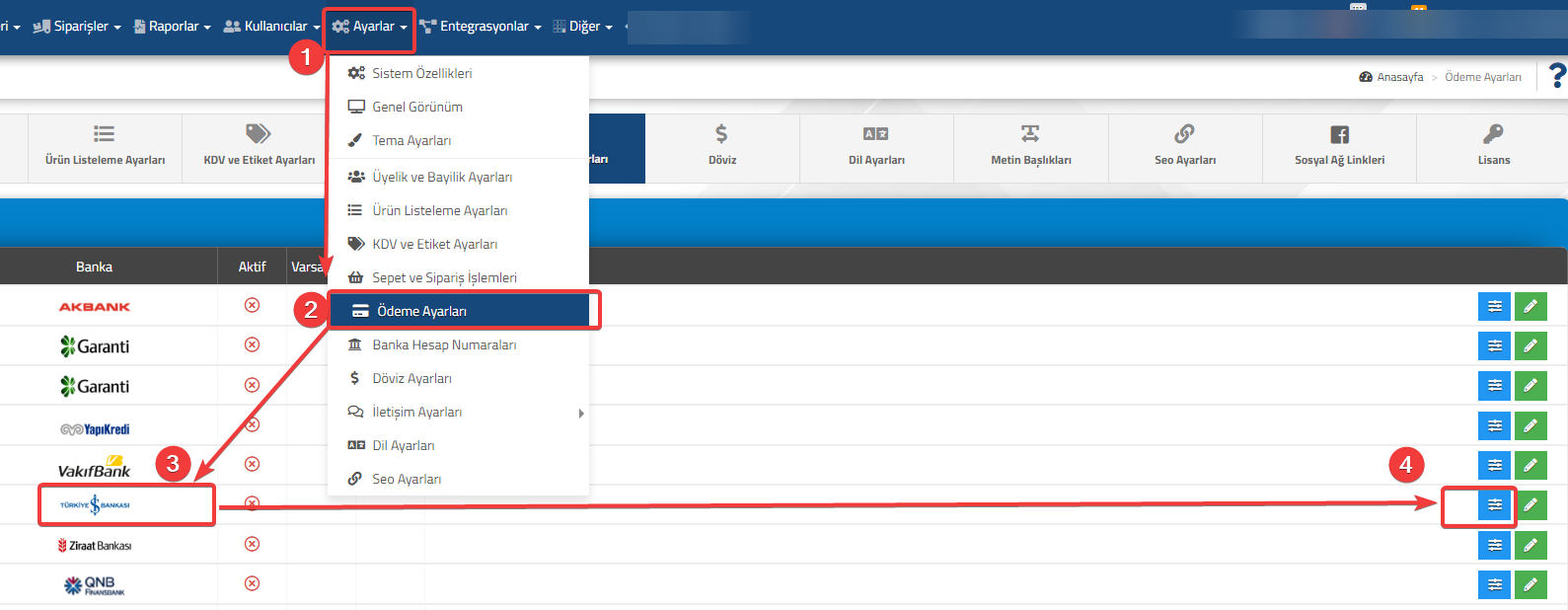Open Ziraat Bankası settings via blue sliders icon
Screen dimensions: 1568x610
pos(1495,545)
